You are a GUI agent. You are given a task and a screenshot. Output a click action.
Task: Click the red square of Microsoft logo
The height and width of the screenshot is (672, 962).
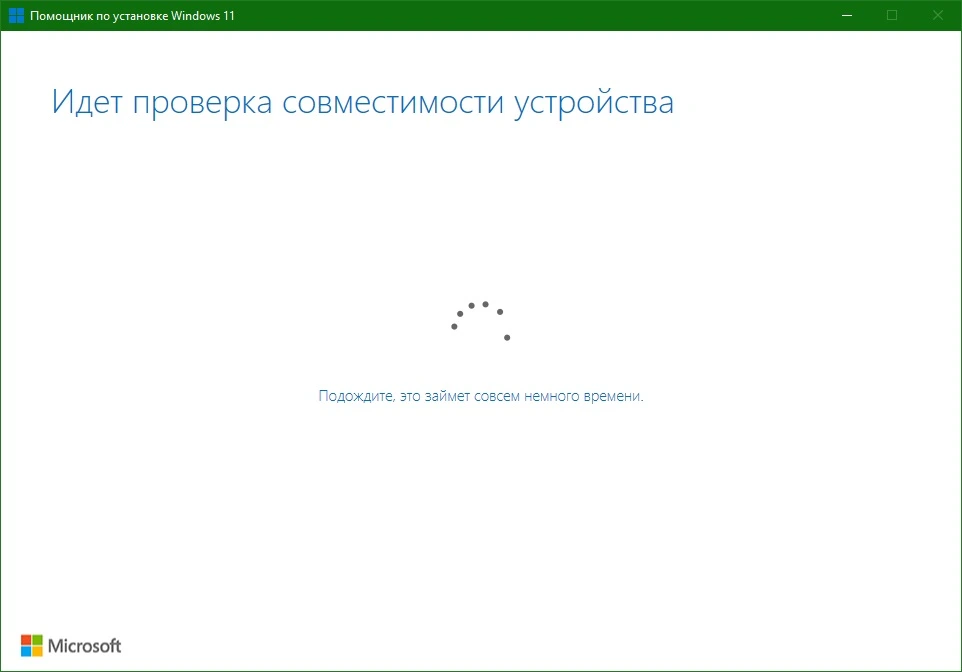[26, 640]
